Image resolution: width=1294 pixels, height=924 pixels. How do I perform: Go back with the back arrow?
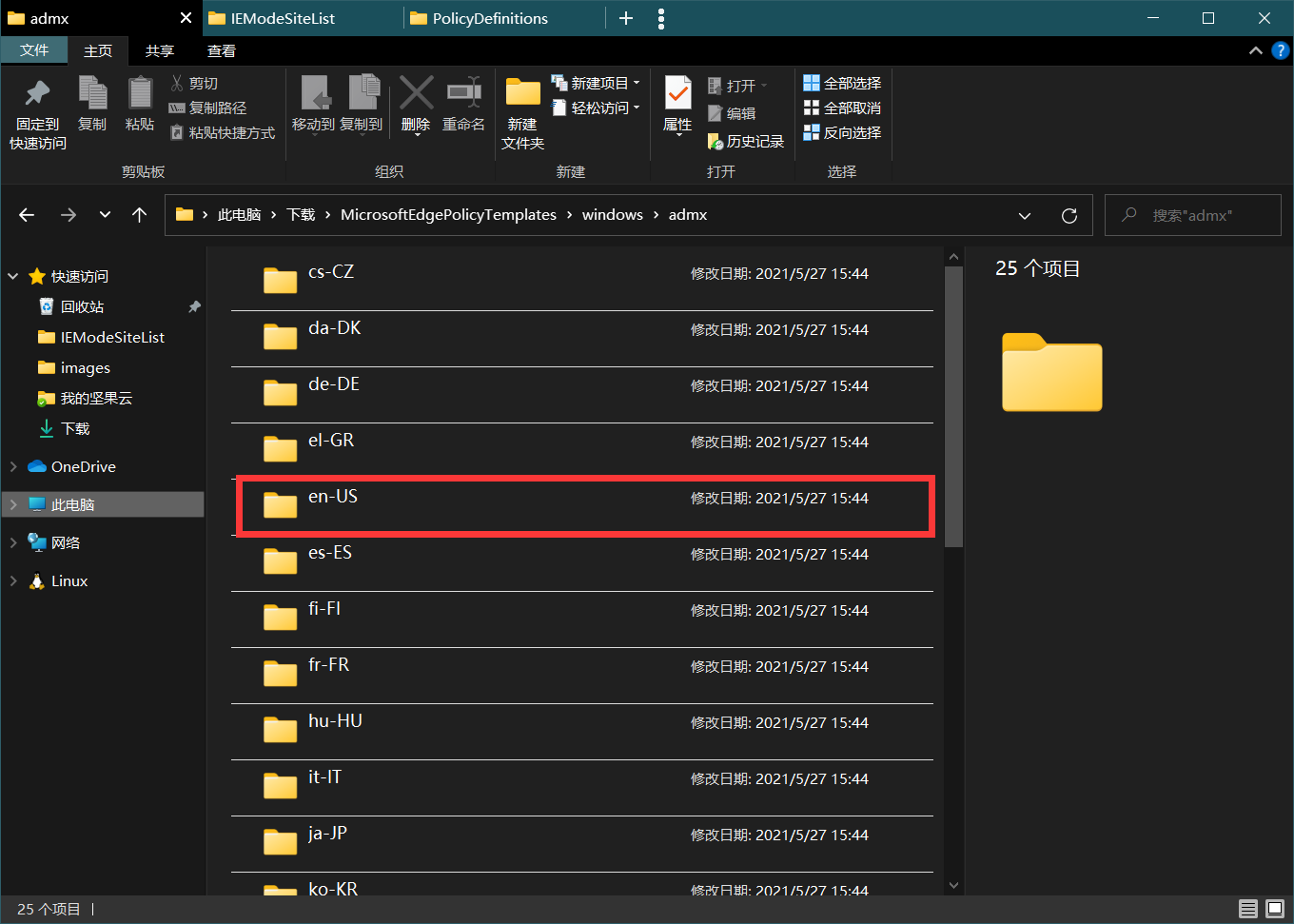click(x=27, y=215)
